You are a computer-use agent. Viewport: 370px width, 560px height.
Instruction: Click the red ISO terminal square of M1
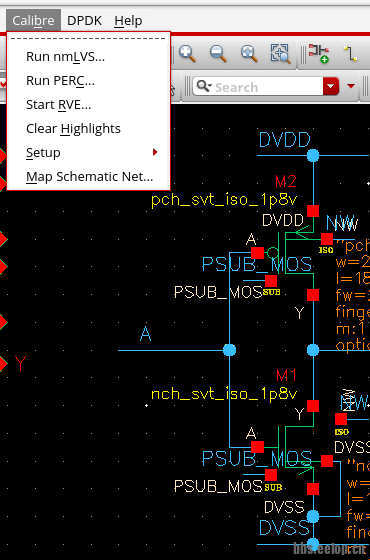341,419
